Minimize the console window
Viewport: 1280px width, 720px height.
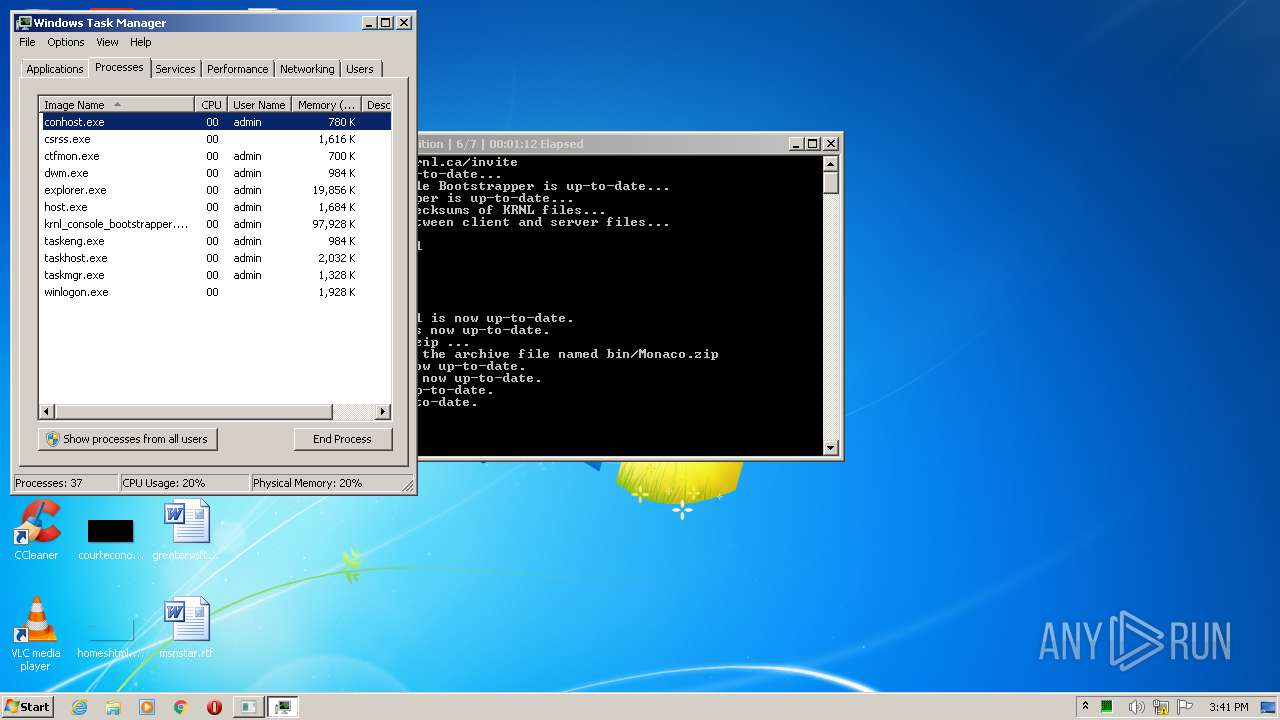[796, 144]
